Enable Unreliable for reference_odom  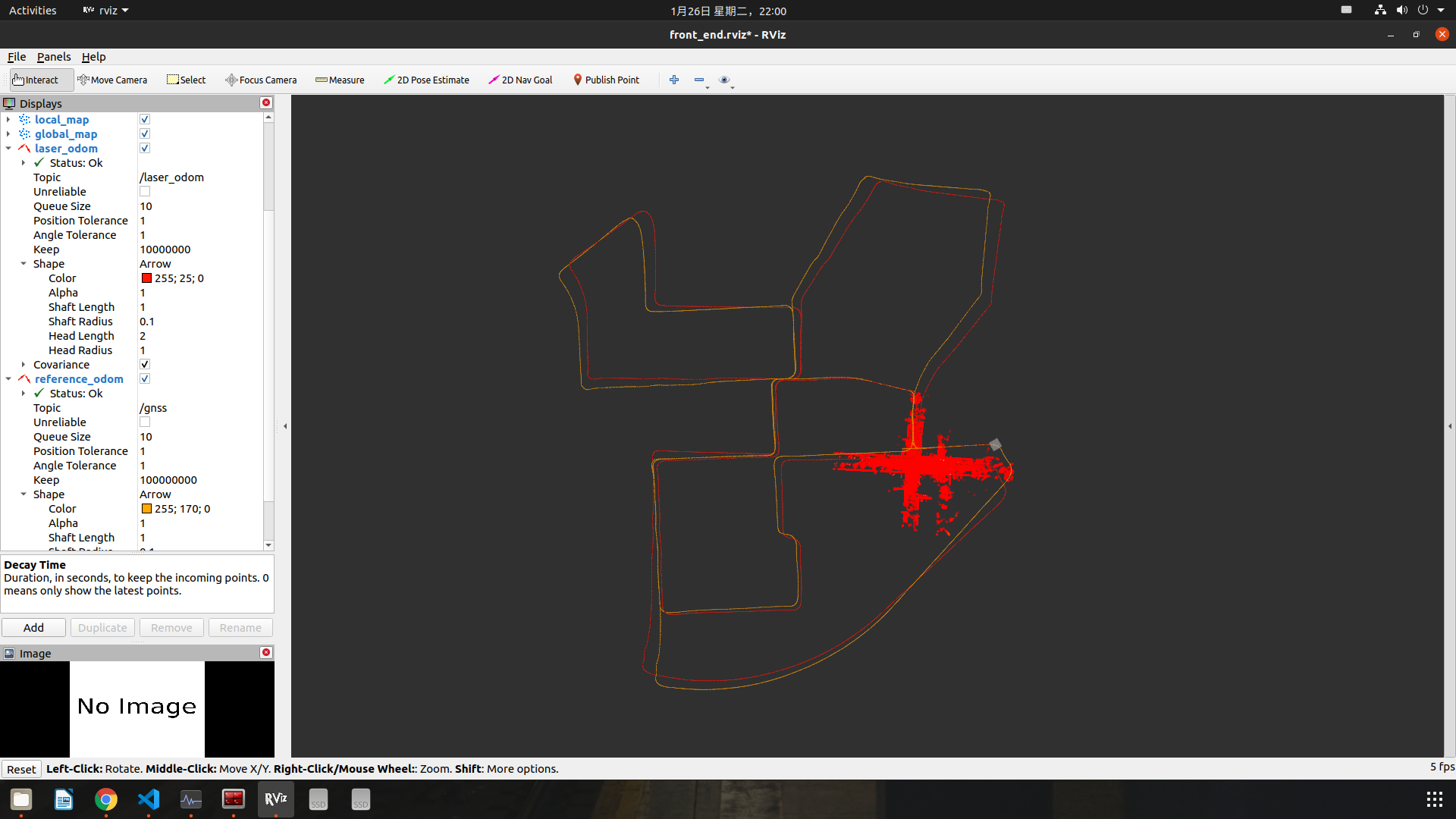point(145,422)
